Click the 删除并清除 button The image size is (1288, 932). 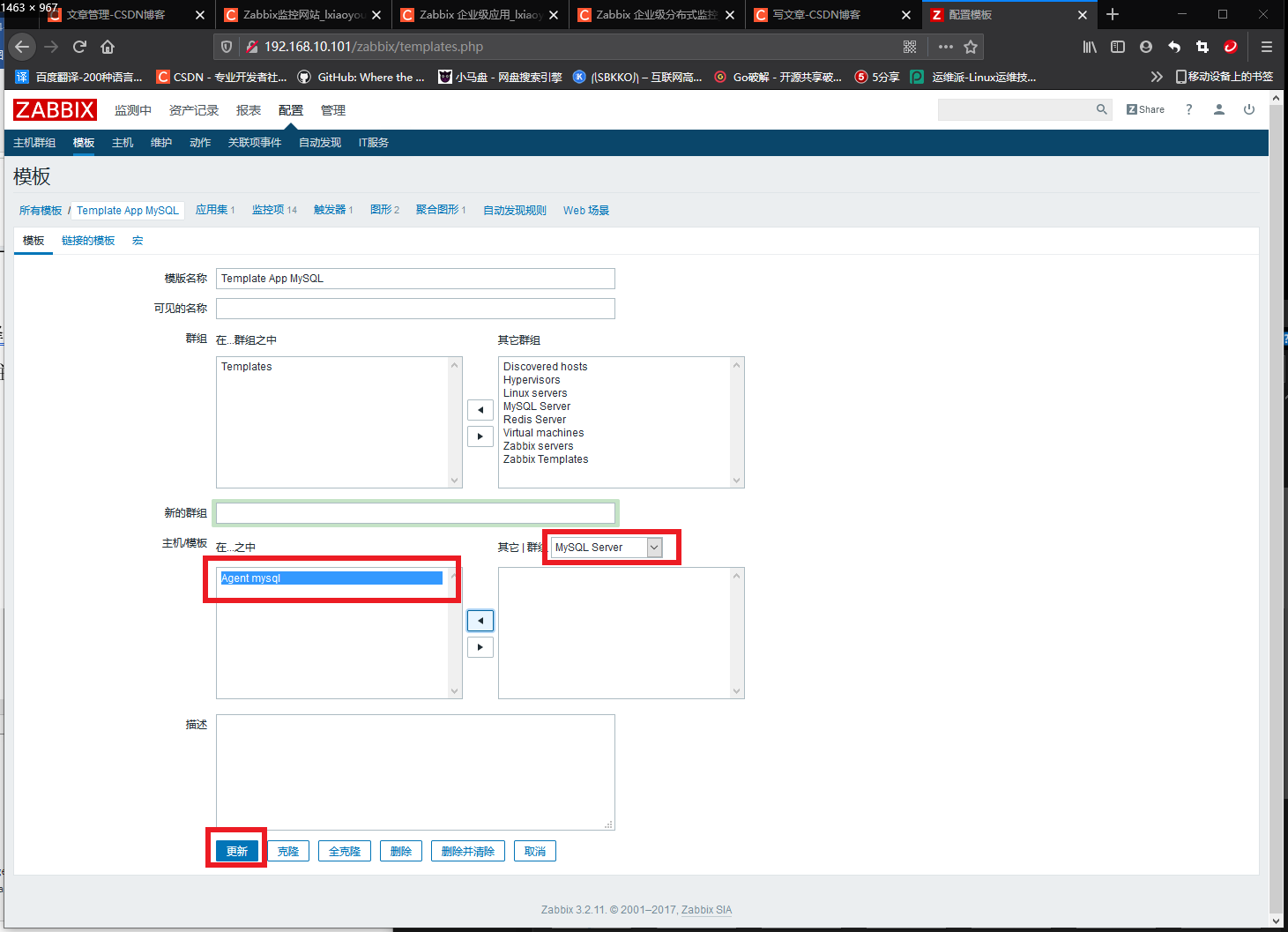tap(468, 851)
